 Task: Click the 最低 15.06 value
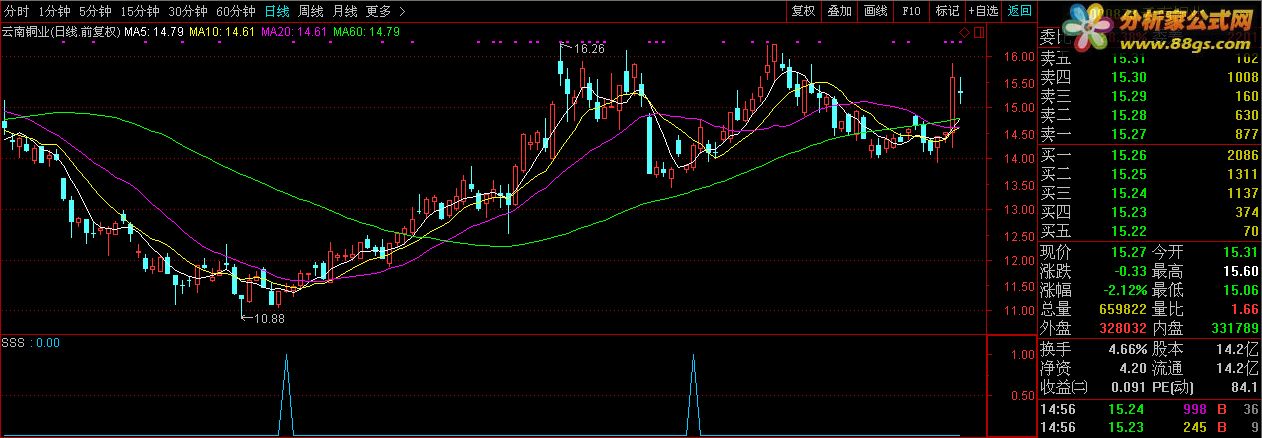(1241, 290)
